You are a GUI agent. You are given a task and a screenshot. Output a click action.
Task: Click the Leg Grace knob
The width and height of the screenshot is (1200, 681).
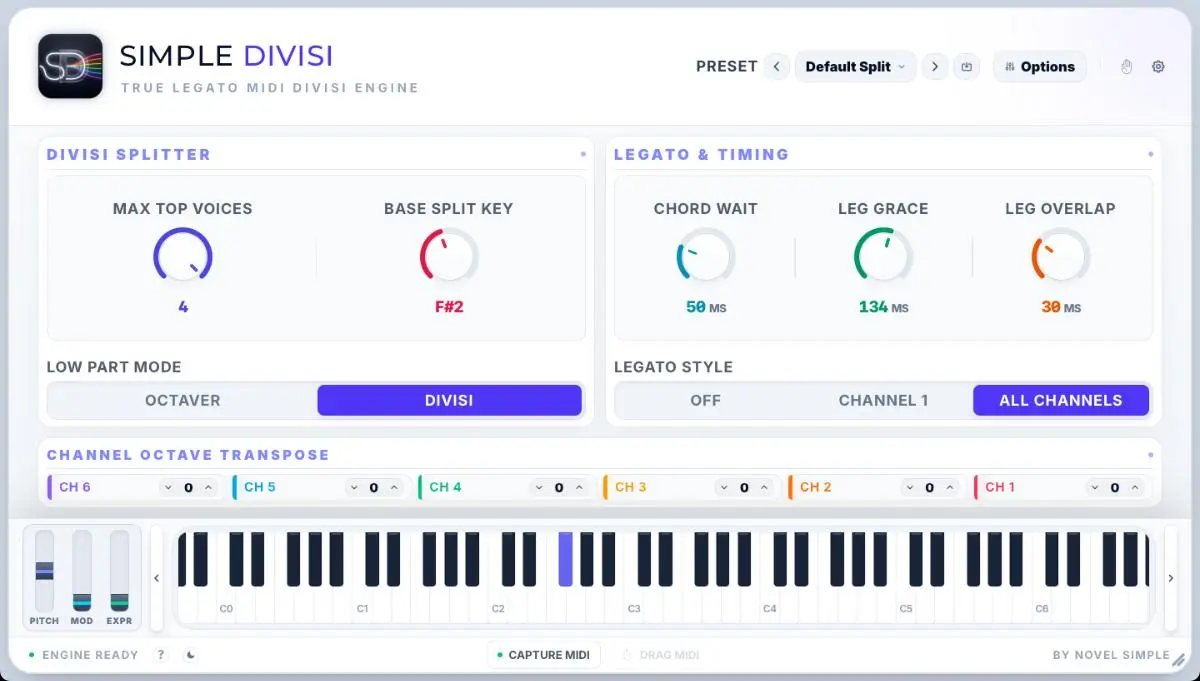click(x=883, y=256)
